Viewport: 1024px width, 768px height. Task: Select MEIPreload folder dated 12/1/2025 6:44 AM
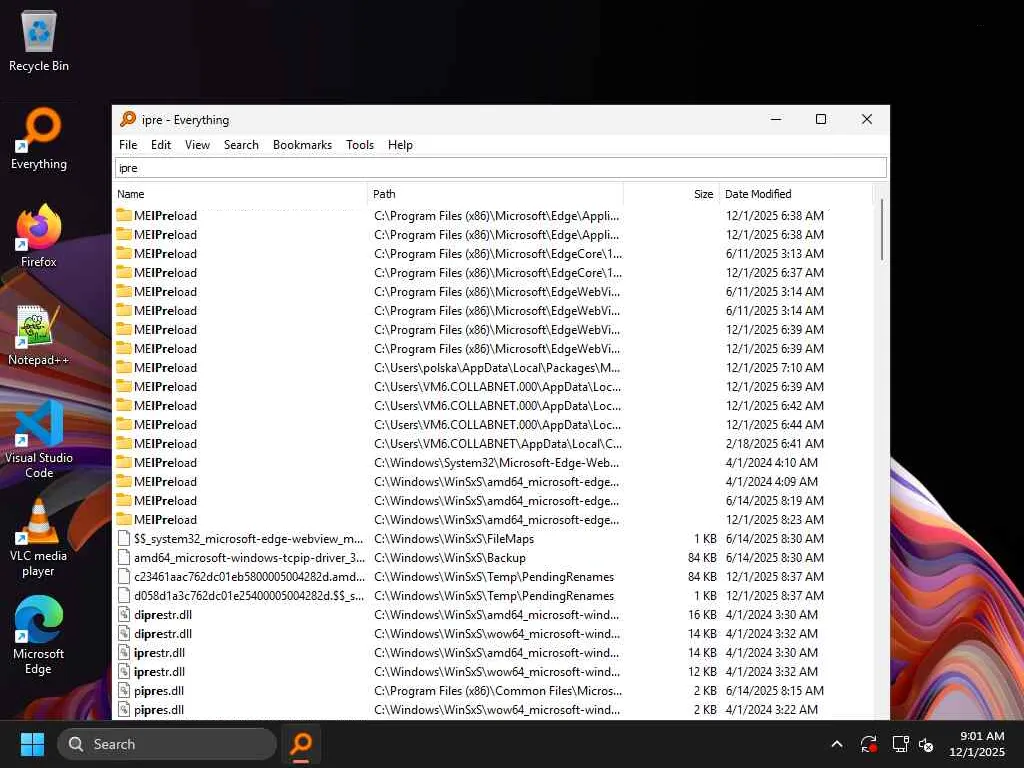(165, 424)
